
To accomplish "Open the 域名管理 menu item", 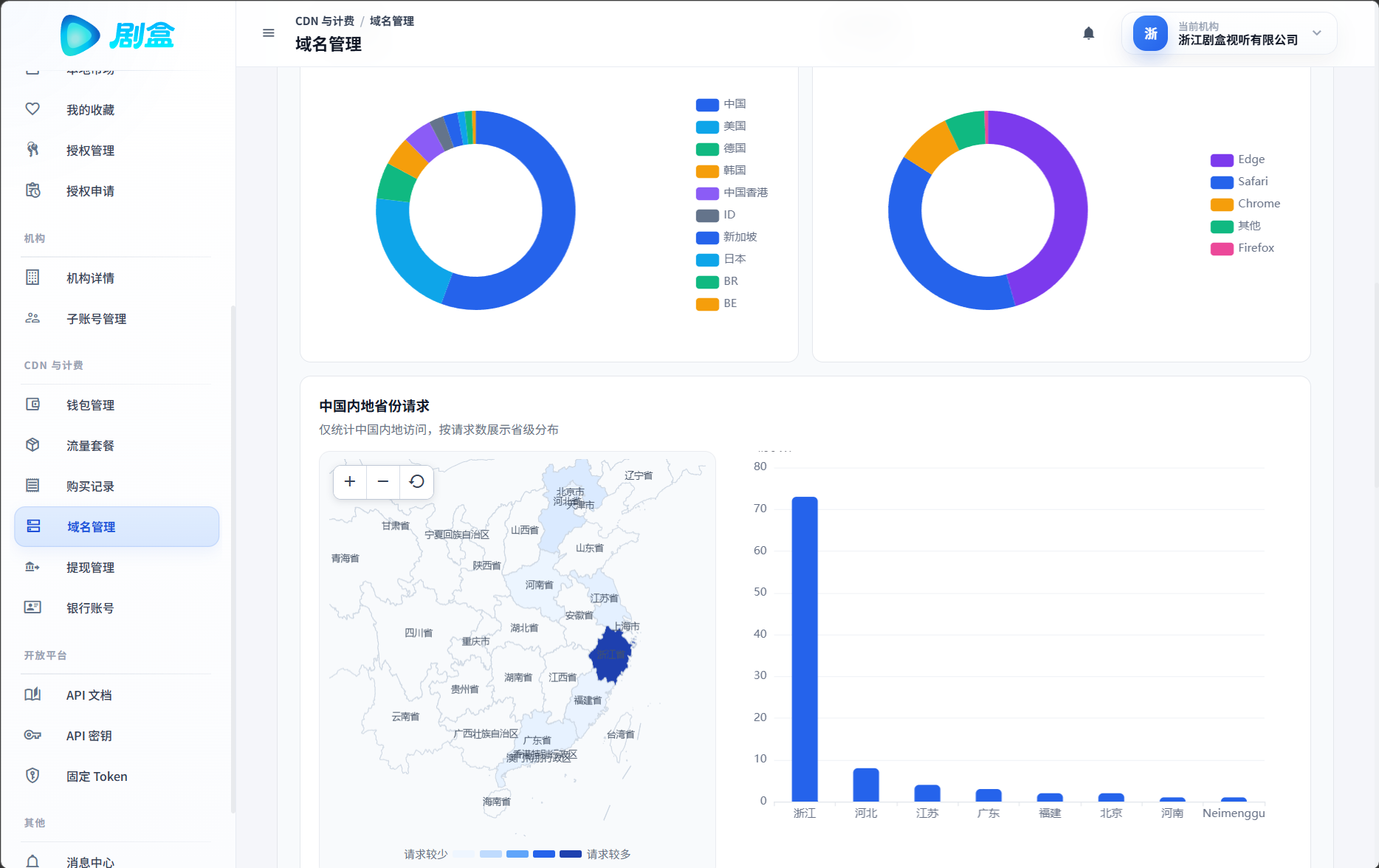I will coord(117,526).
